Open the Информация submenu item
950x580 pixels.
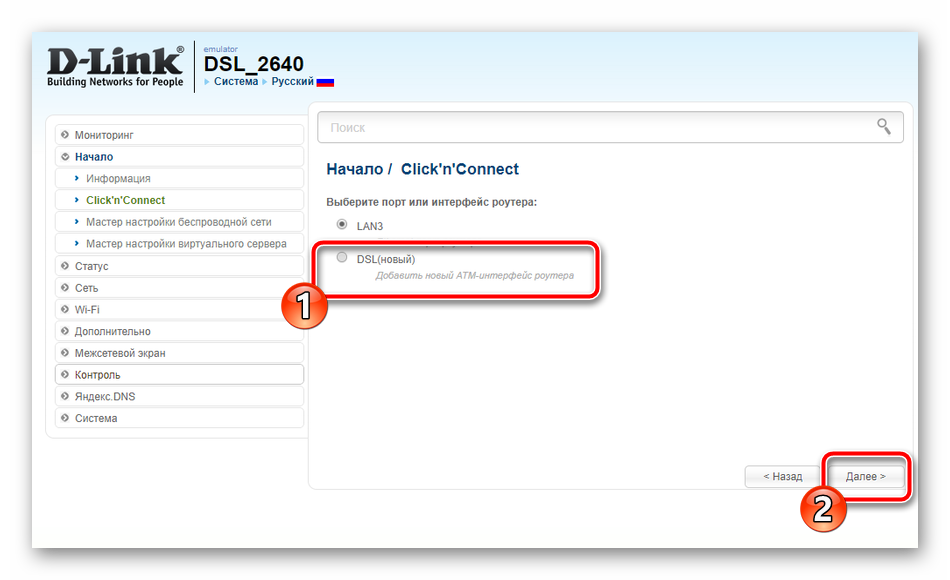point(179,178)
